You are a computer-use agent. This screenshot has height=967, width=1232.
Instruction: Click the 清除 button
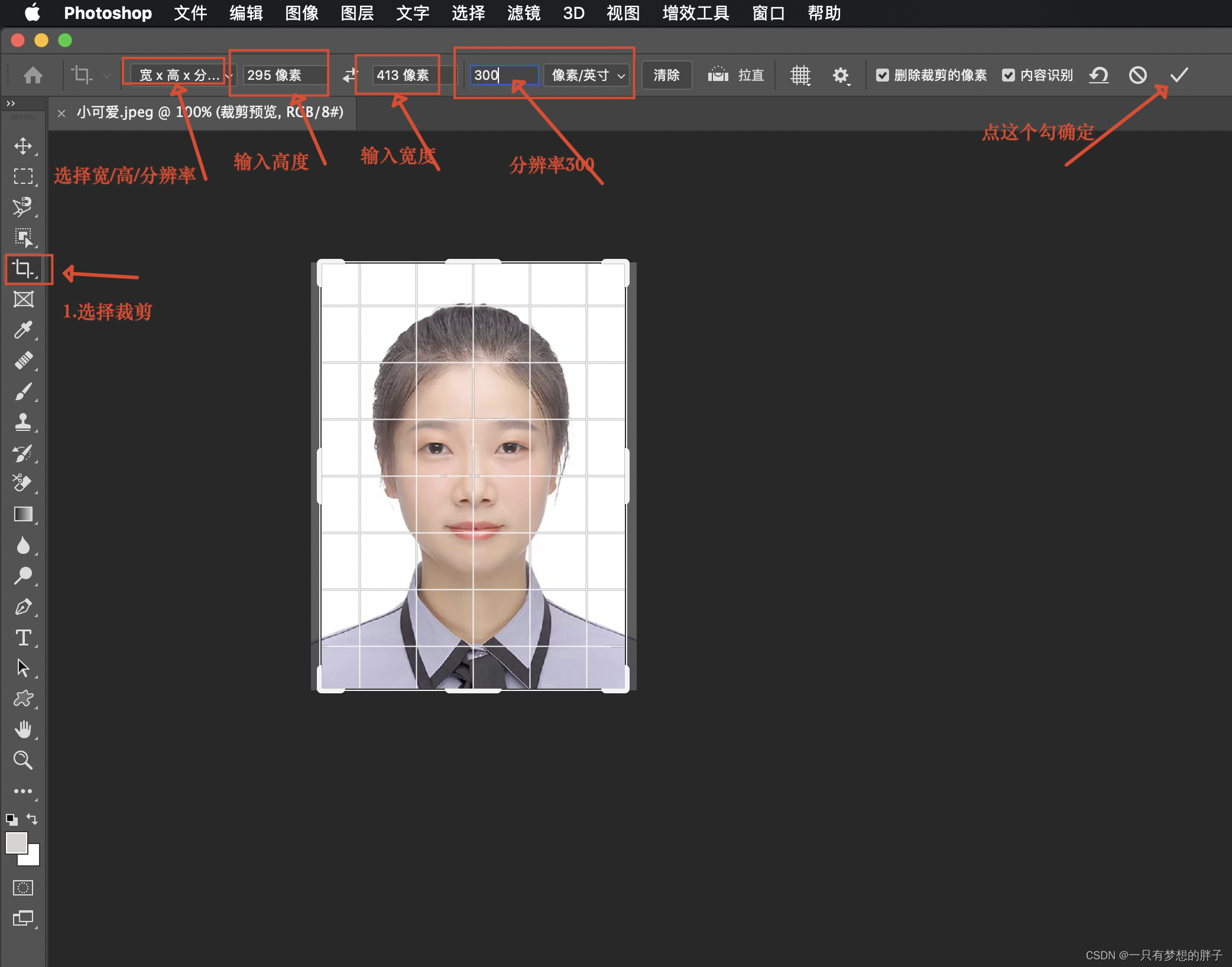point(666,75)
